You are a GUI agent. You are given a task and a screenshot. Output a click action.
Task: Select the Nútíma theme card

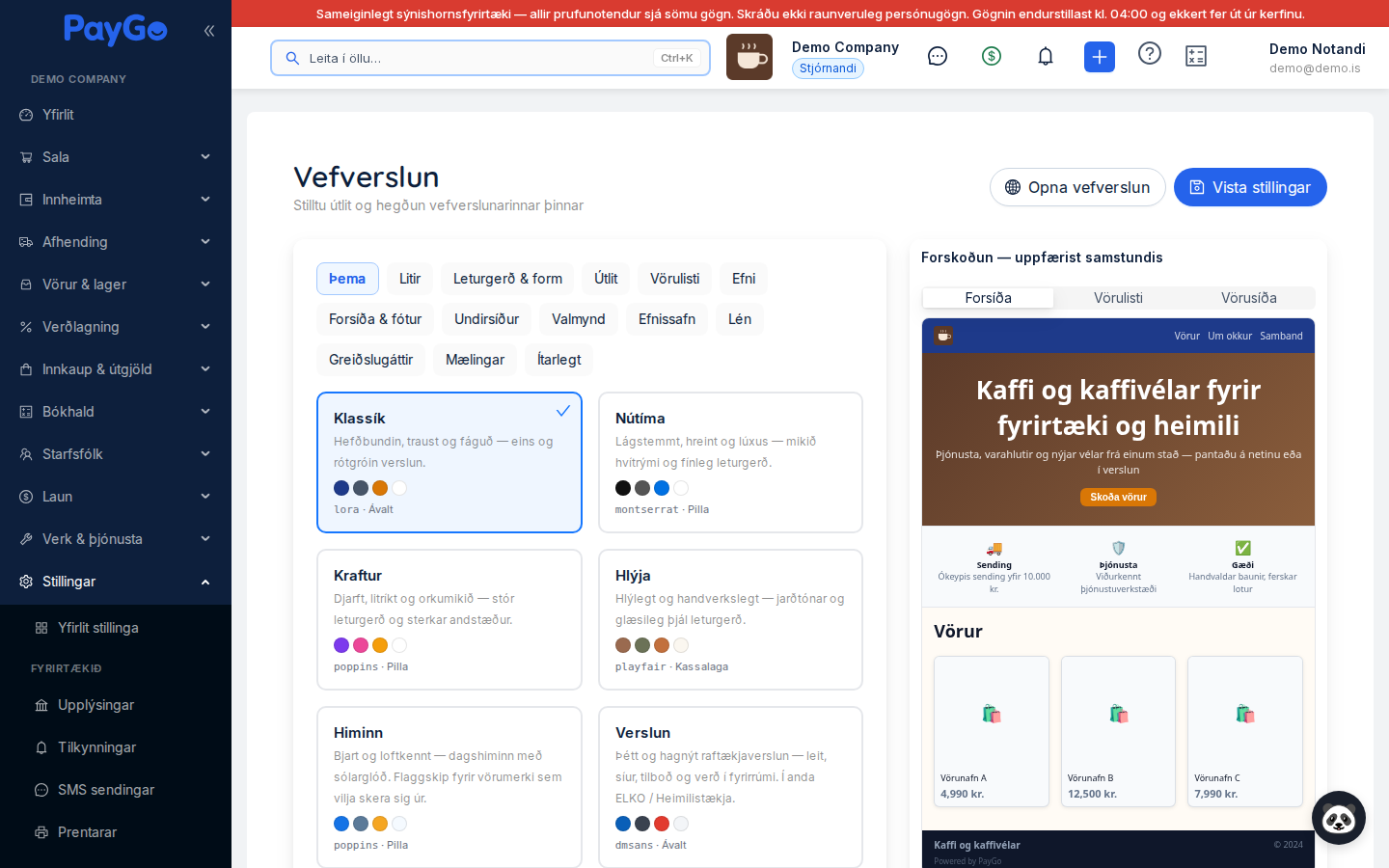[730, 462]
